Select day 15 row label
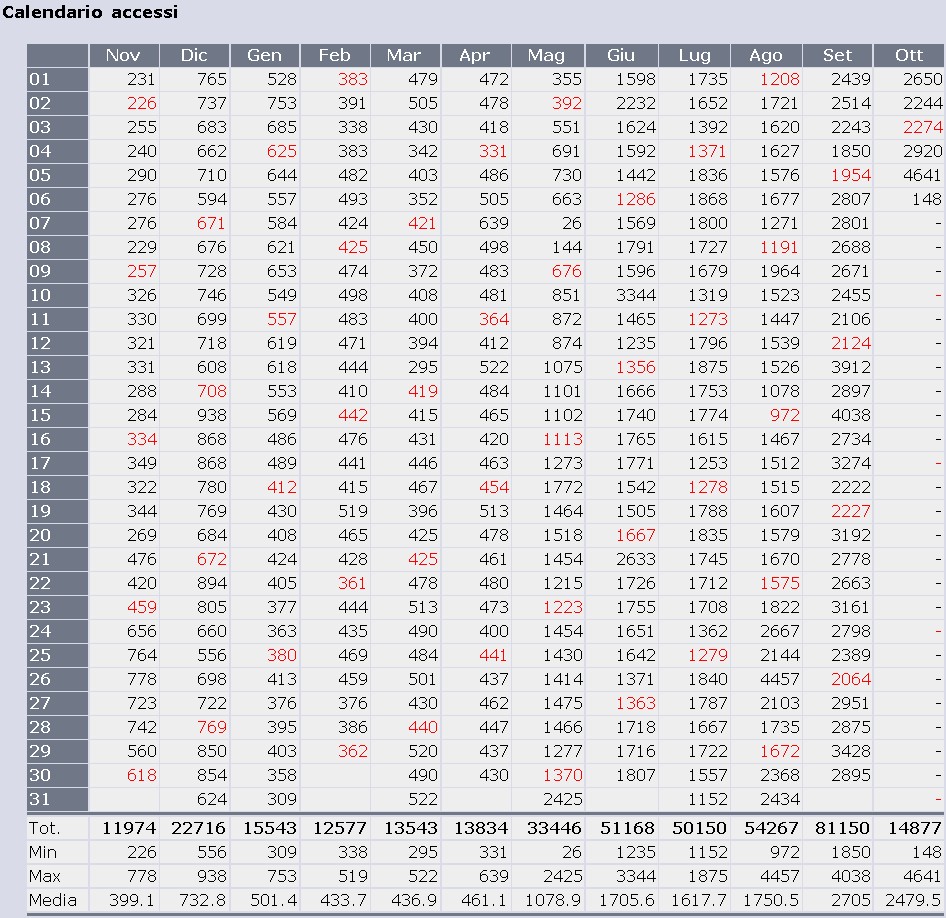The height and width of the screenshot is (918, 946). [40, 415]
